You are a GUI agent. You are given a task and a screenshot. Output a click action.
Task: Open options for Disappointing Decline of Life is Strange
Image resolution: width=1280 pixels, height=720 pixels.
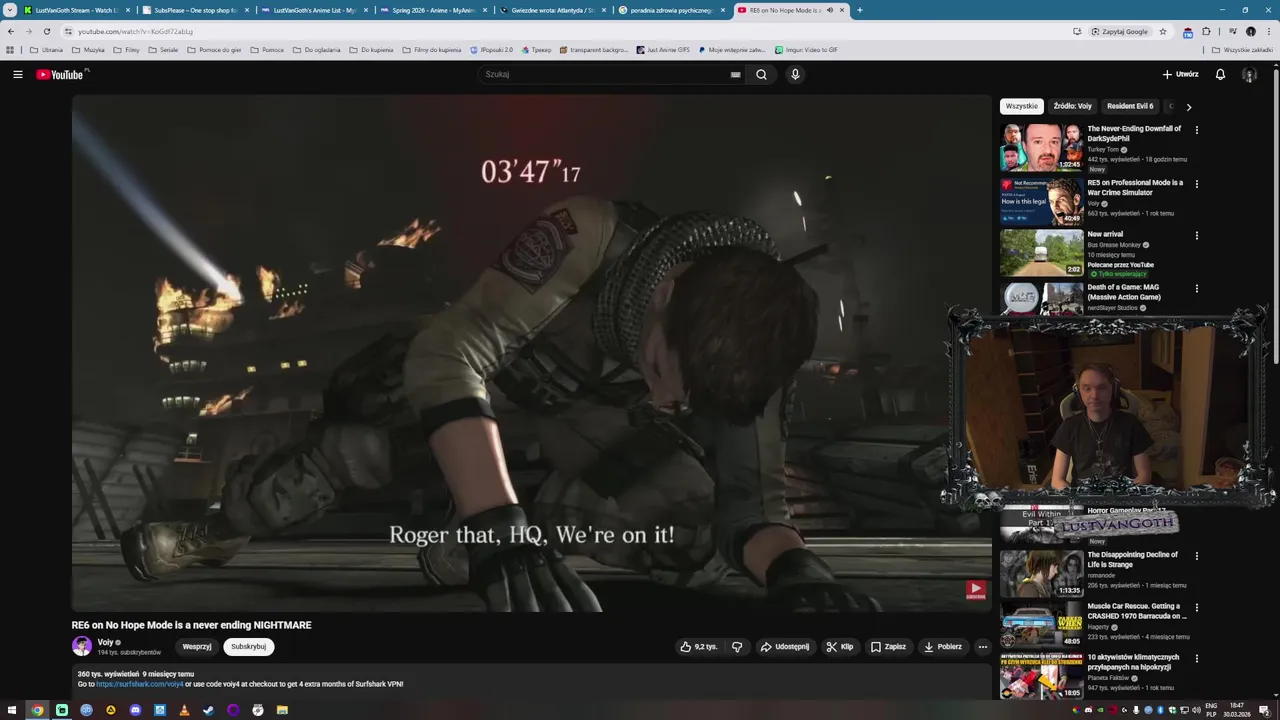(x=1196, y=555)
